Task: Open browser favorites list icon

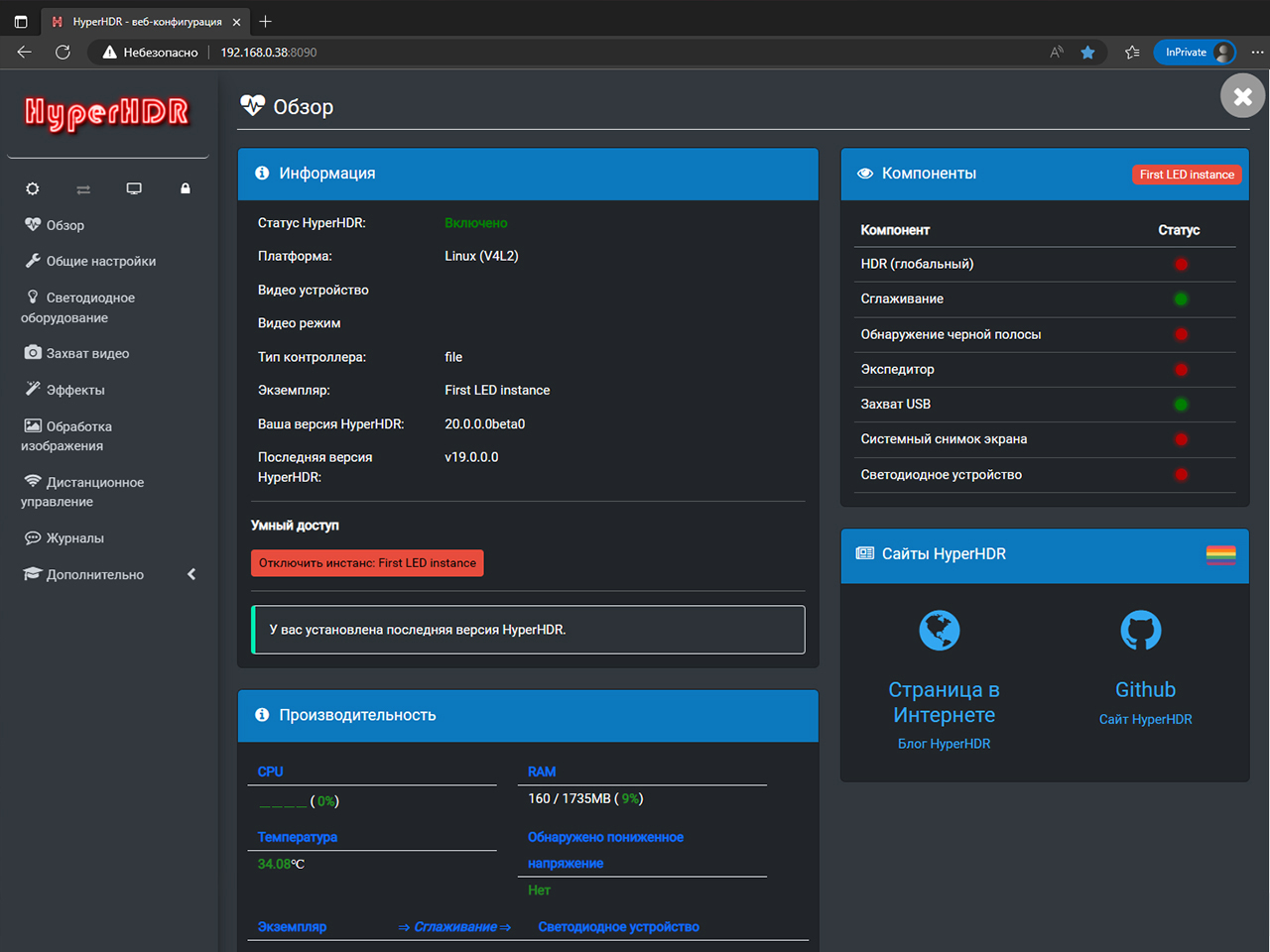Action: pos(1132,53)
